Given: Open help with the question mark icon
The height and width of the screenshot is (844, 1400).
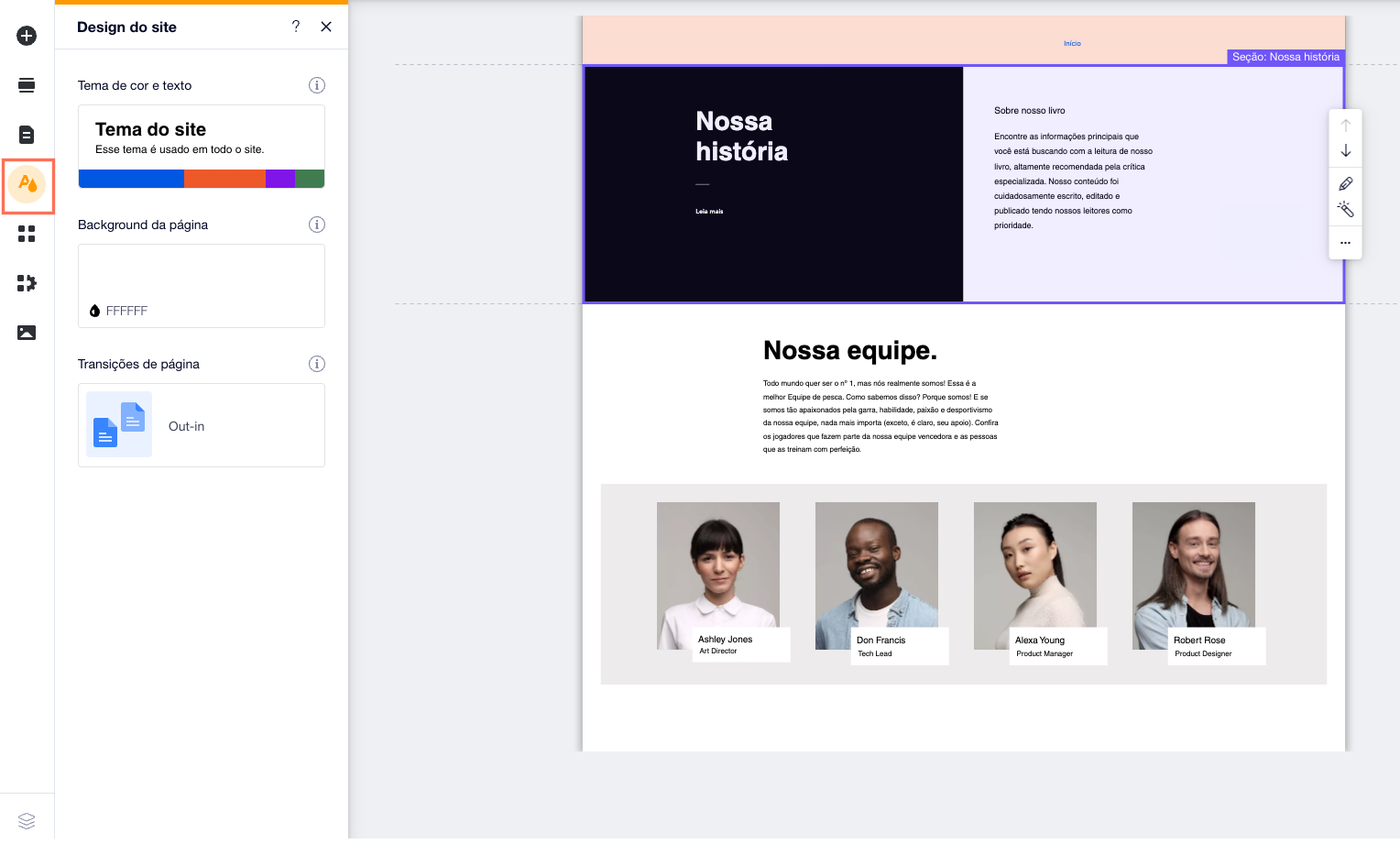Looking at the screenshot, I should point(295,27).
